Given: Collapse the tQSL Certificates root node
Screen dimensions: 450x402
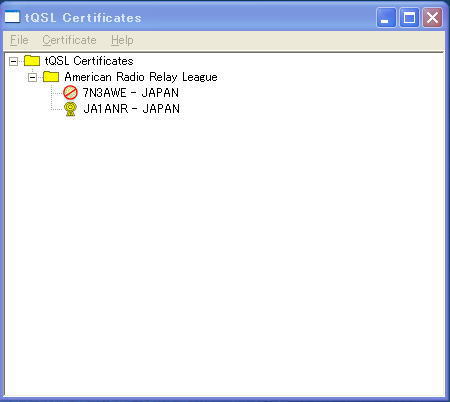Looking at the screenshot, I should [x=13, y=61].
